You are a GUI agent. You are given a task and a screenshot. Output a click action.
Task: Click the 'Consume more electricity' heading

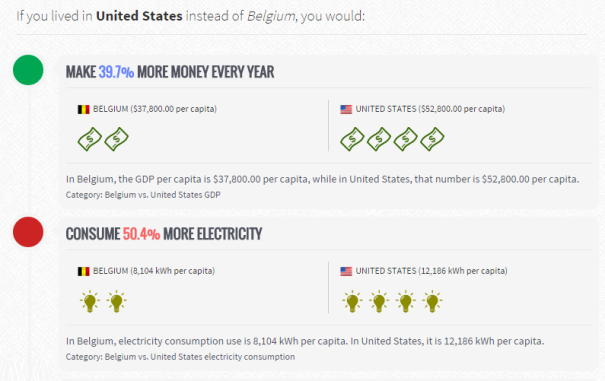point(164,234)
